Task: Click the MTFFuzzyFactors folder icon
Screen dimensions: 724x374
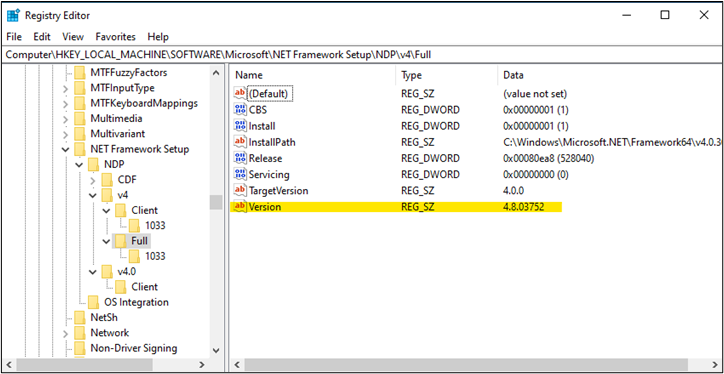Action: point(80,72)
